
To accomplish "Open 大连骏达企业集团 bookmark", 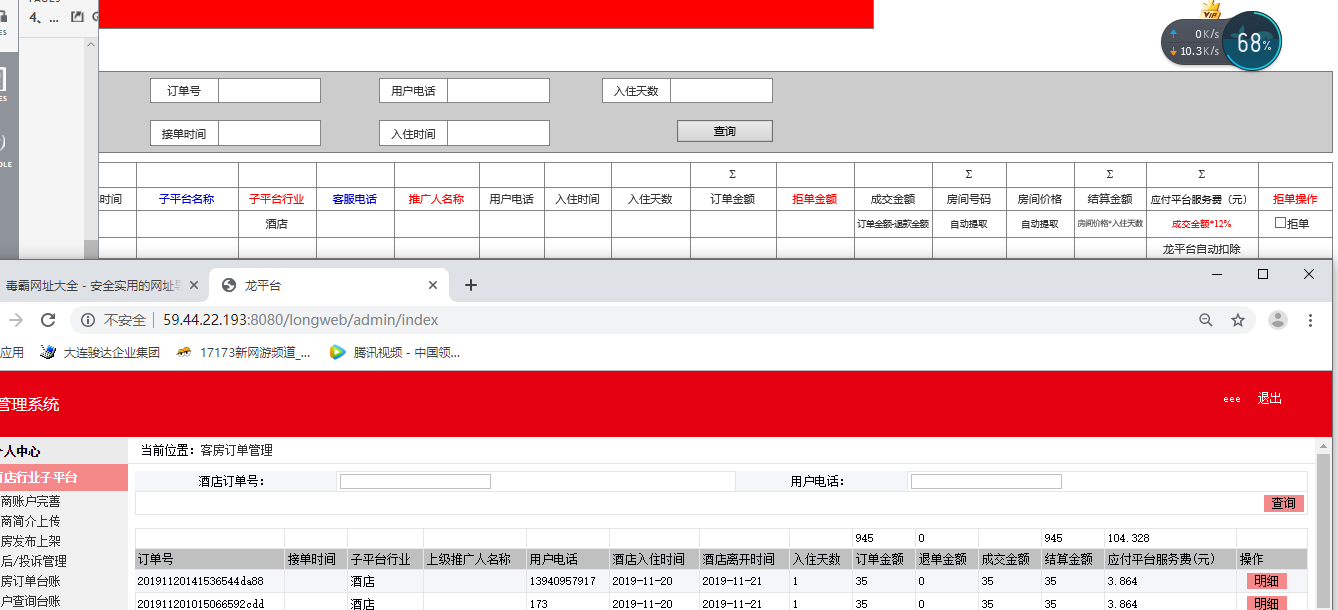I will (100, 352).
